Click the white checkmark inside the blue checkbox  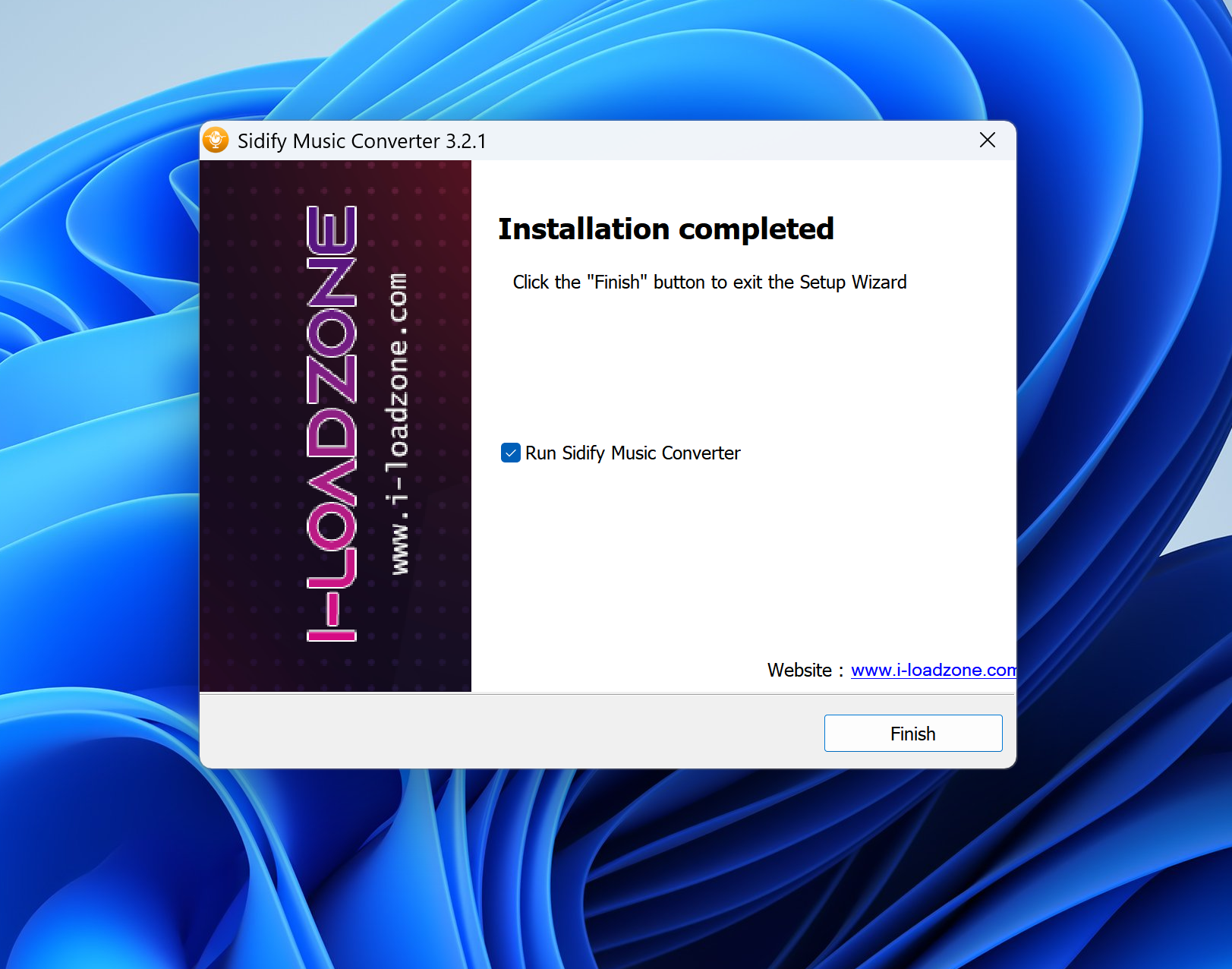(x=511, y=453)
